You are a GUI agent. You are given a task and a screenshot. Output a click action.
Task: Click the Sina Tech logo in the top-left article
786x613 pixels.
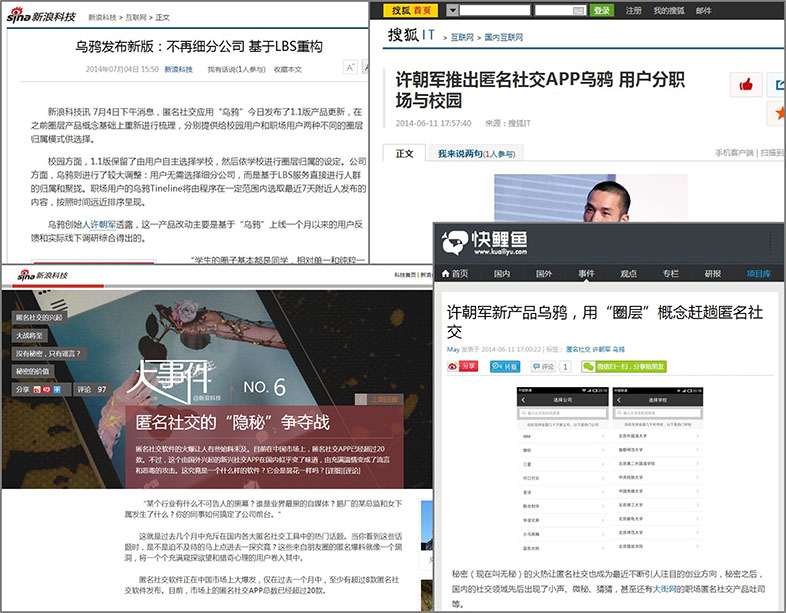click(41, 16)
